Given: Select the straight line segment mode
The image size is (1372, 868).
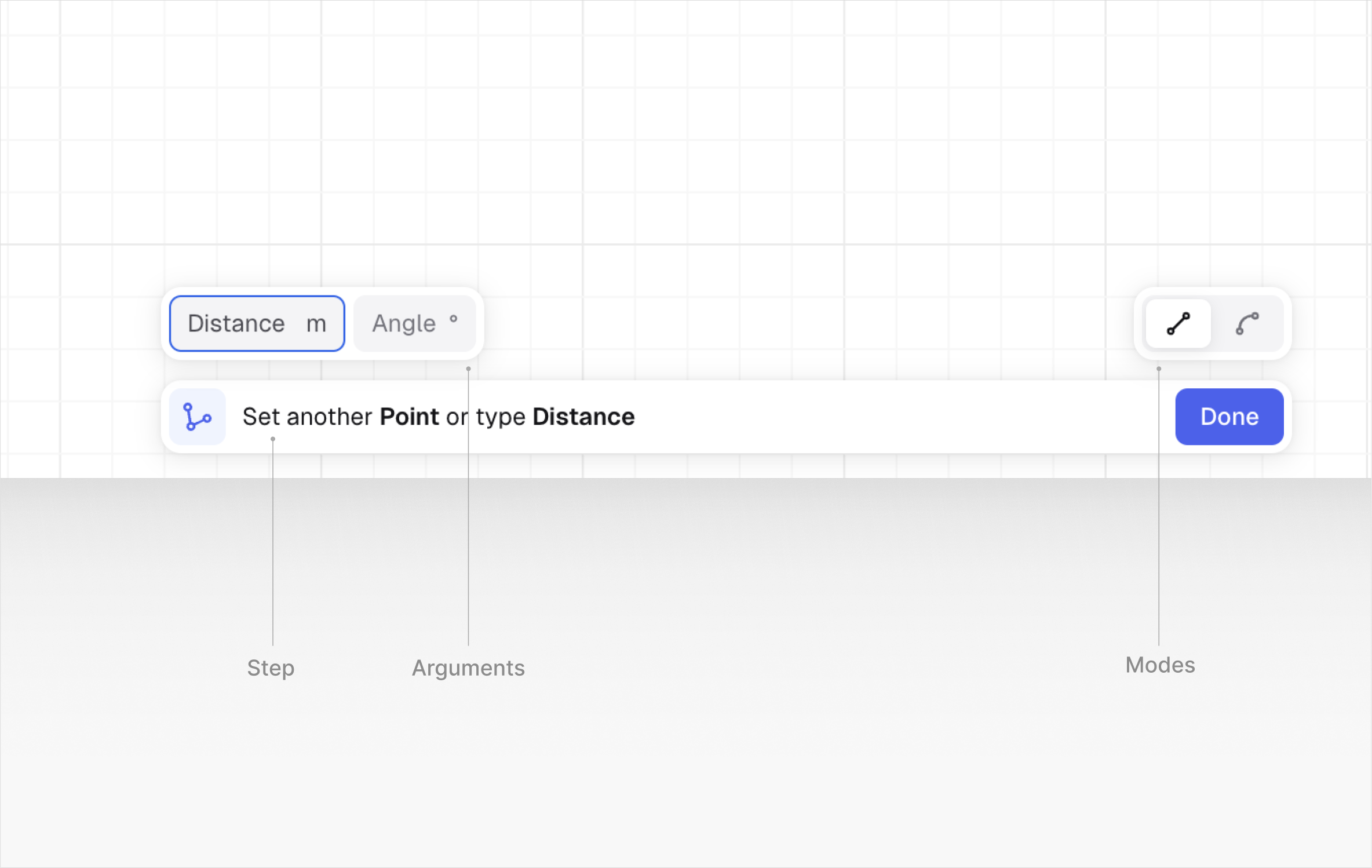Looking at the screenshot, I should pyautogui.click(x=1178, y=323).
